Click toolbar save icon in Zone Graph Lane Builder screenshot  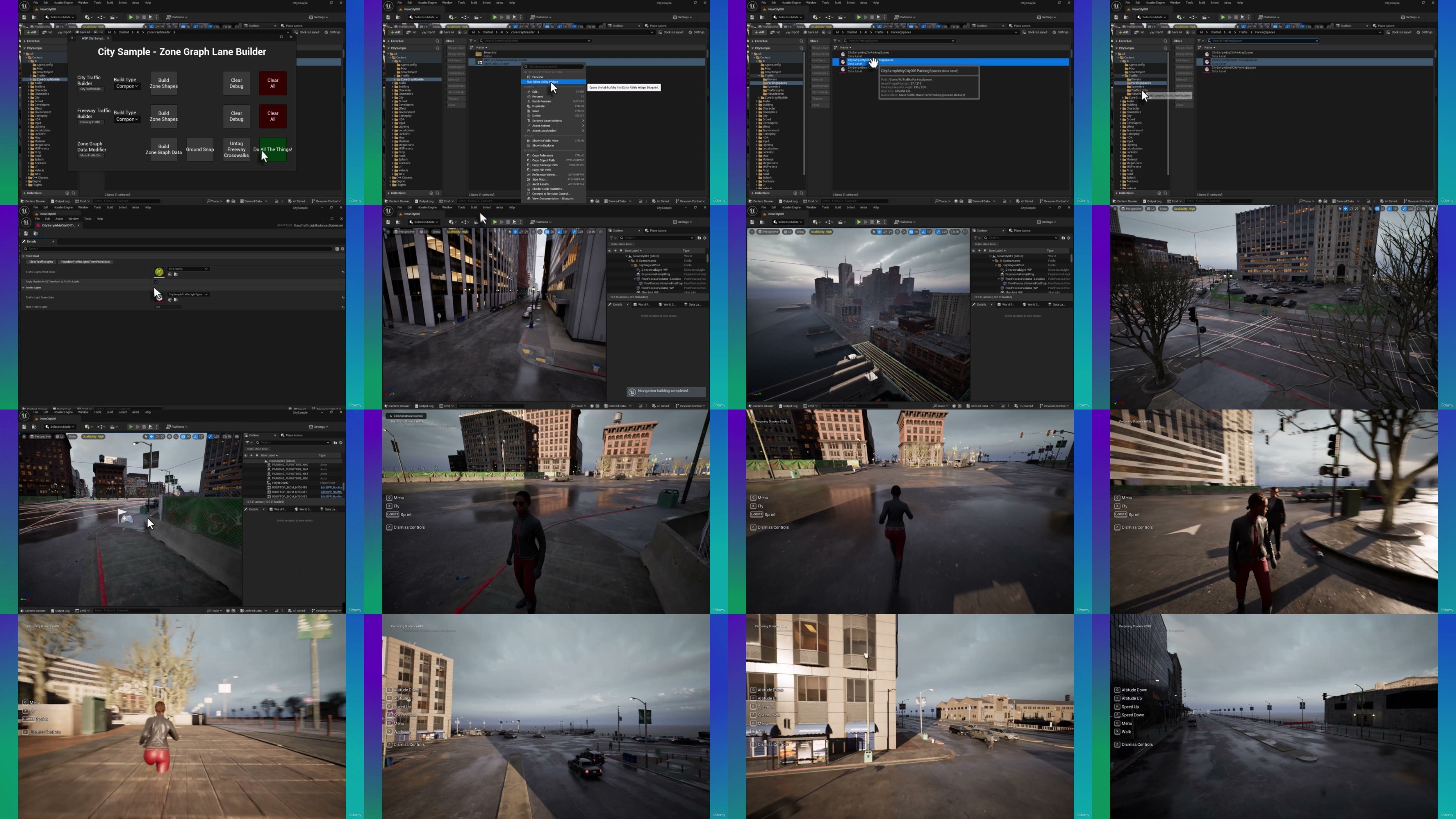click(x=24, y=18)
